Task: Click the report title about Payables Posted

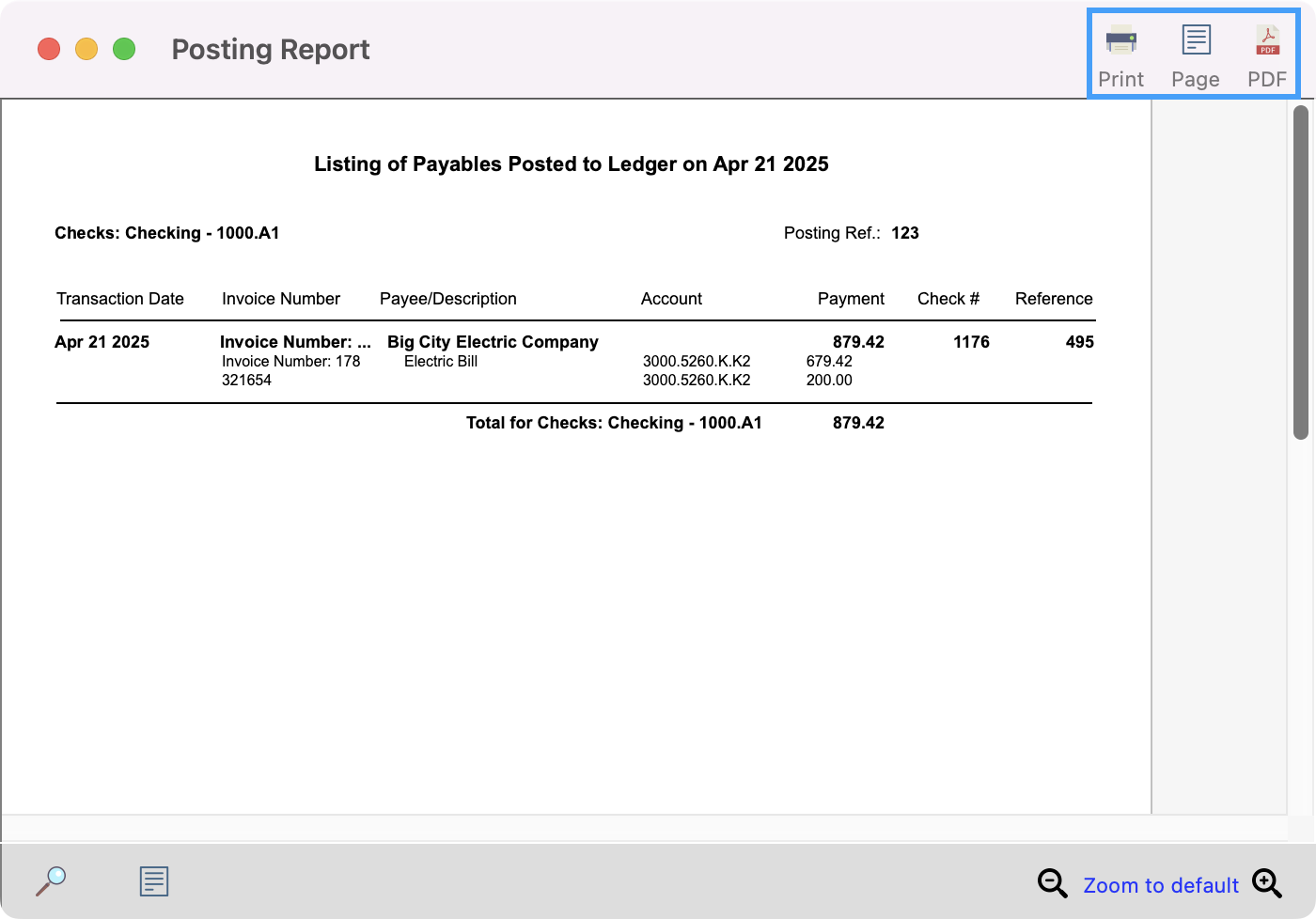Action: [571, 164]
